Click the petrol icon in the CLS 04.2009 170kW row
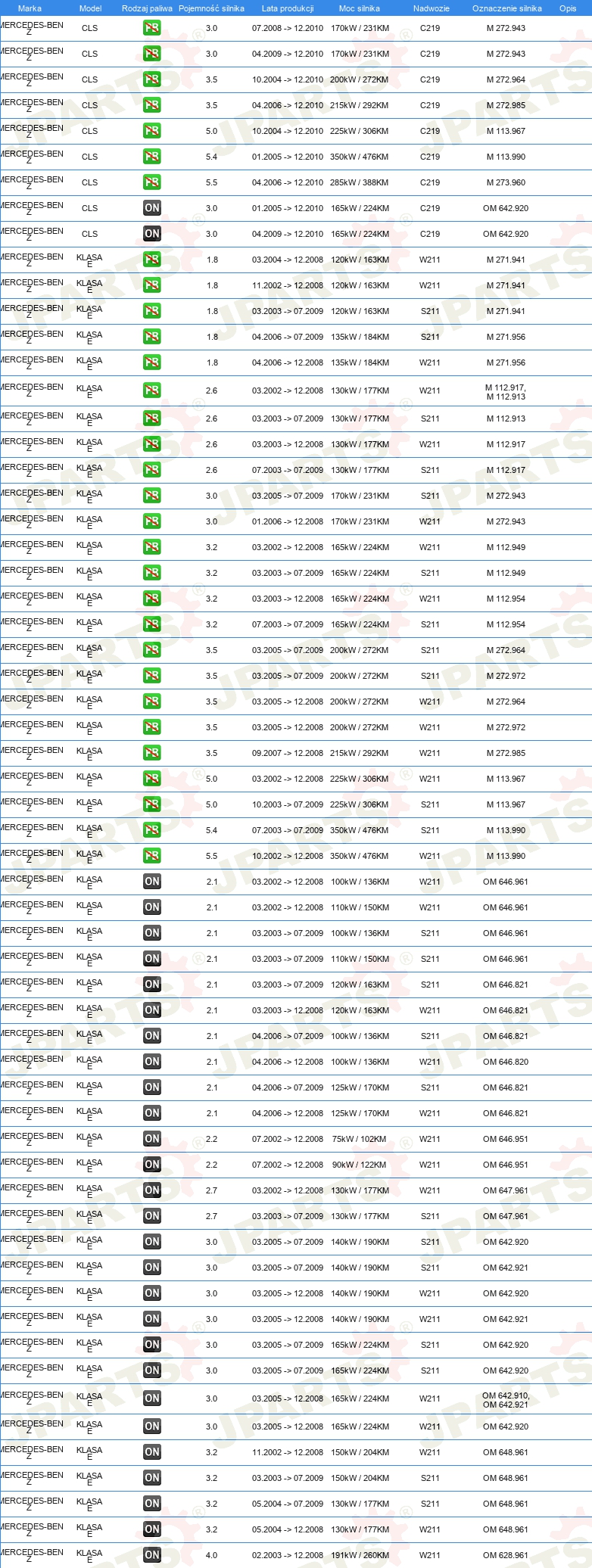Screen dimensions: 592x1568 click(152, 54)
